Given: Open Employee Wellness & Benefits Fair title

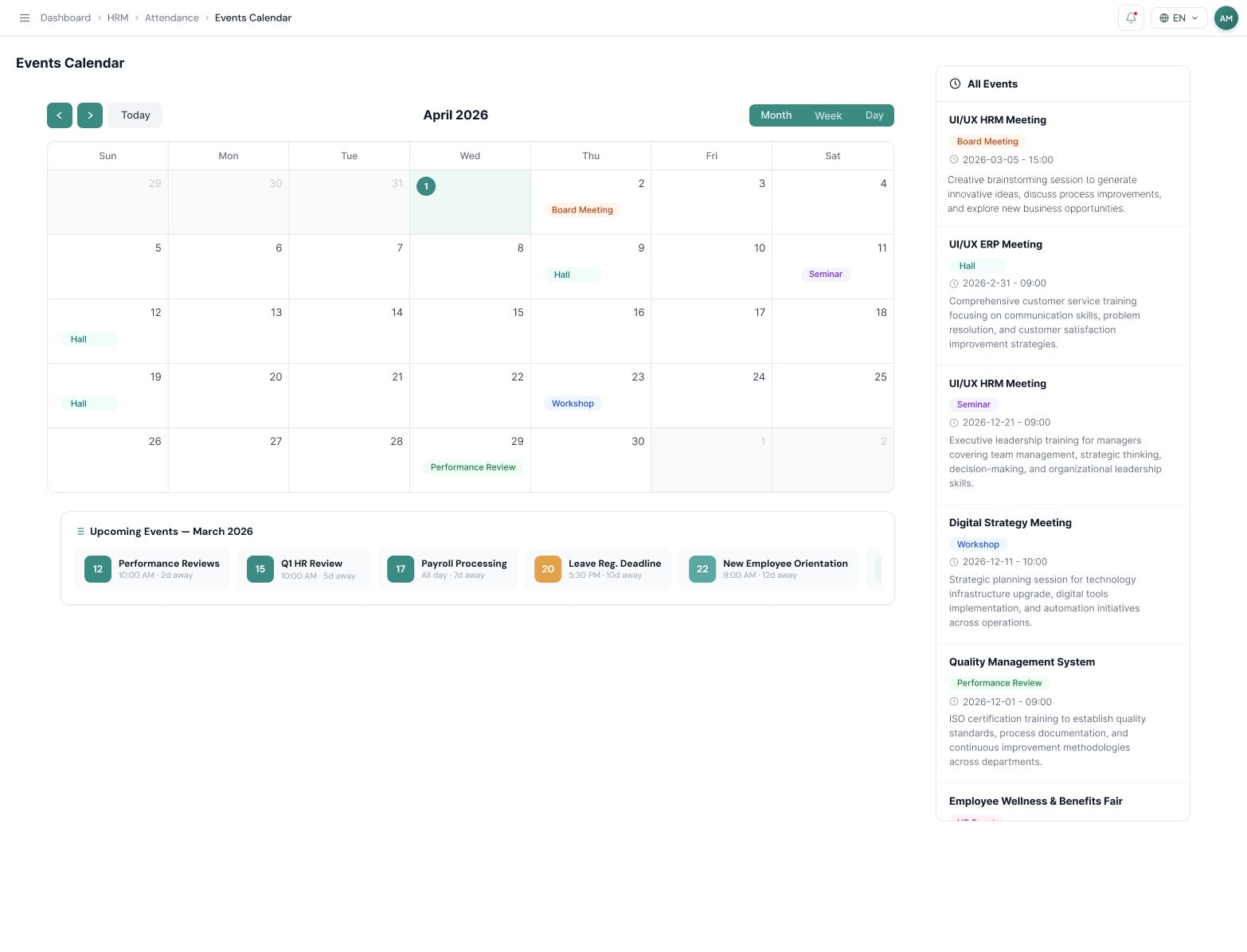Looking at the screenshot, I should point(1036,802).
